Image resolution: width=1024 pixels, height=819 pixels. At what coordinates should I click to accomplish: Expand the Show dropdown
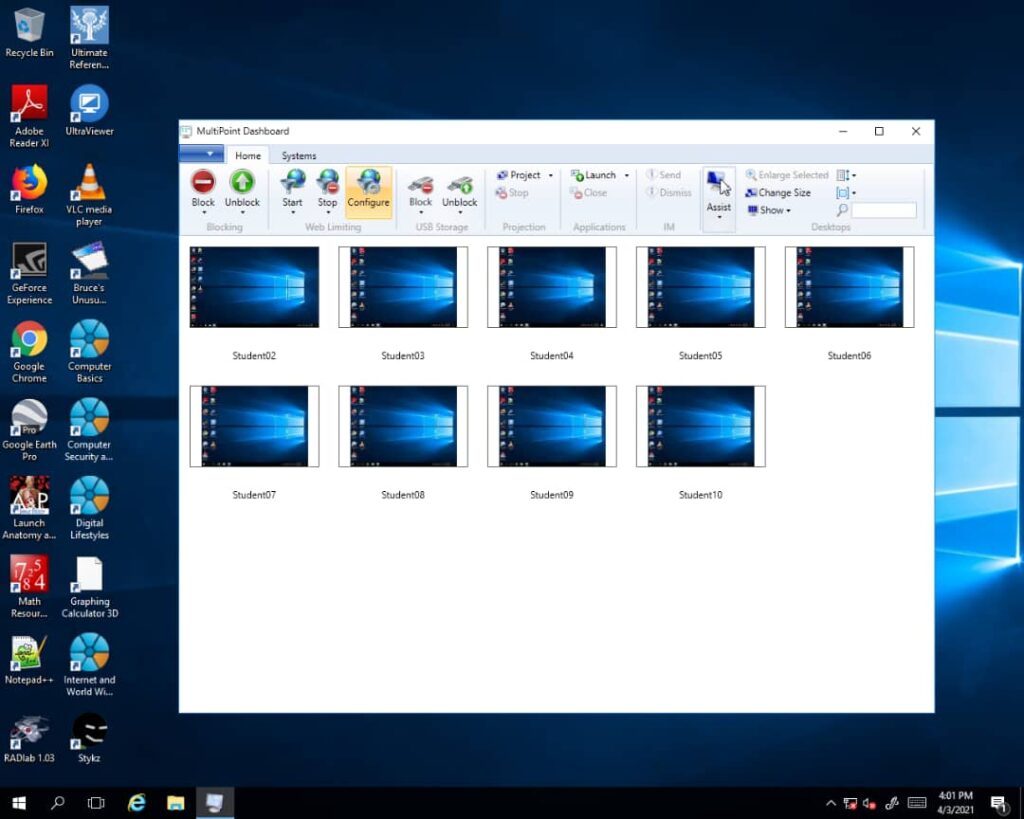[x=769, y=210]
